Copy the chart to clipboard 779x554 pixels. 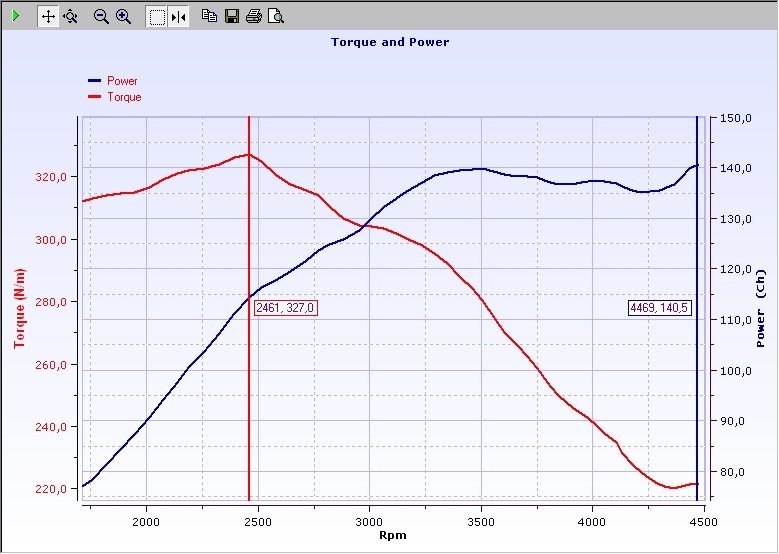point(209,16)
